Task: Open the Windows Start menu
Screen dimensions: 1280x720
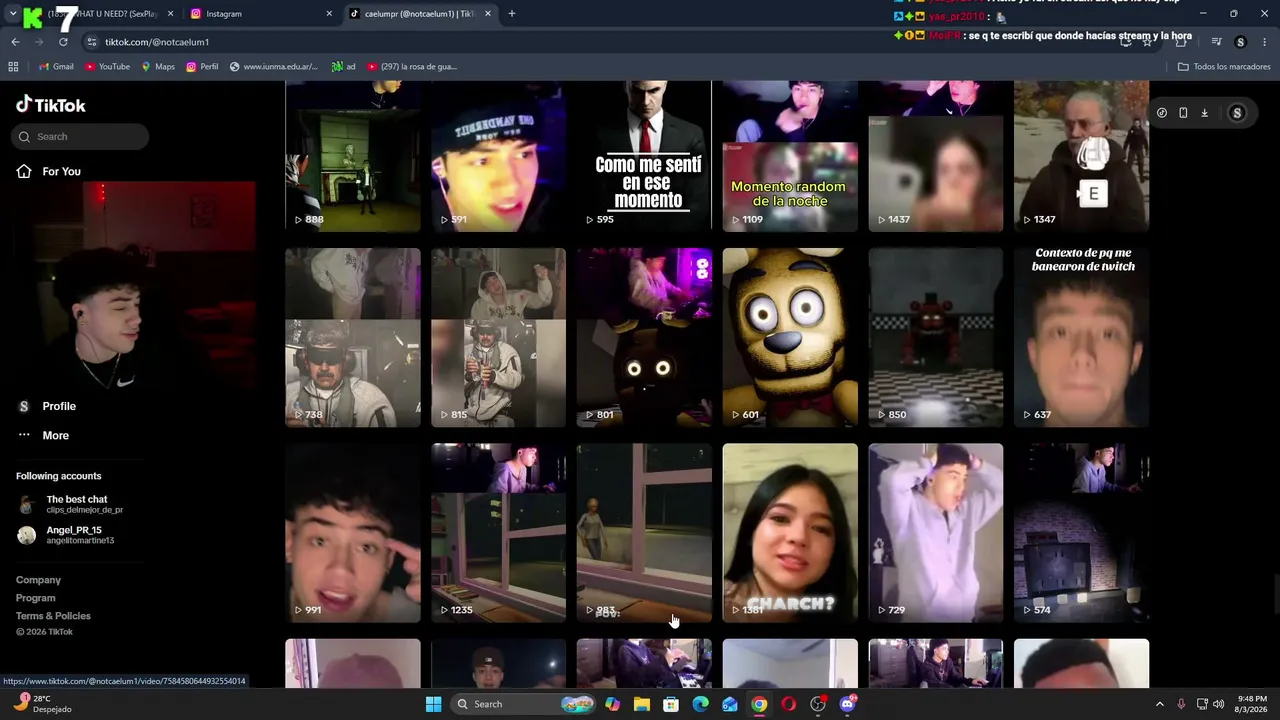Action: click(x=433, y=704)
